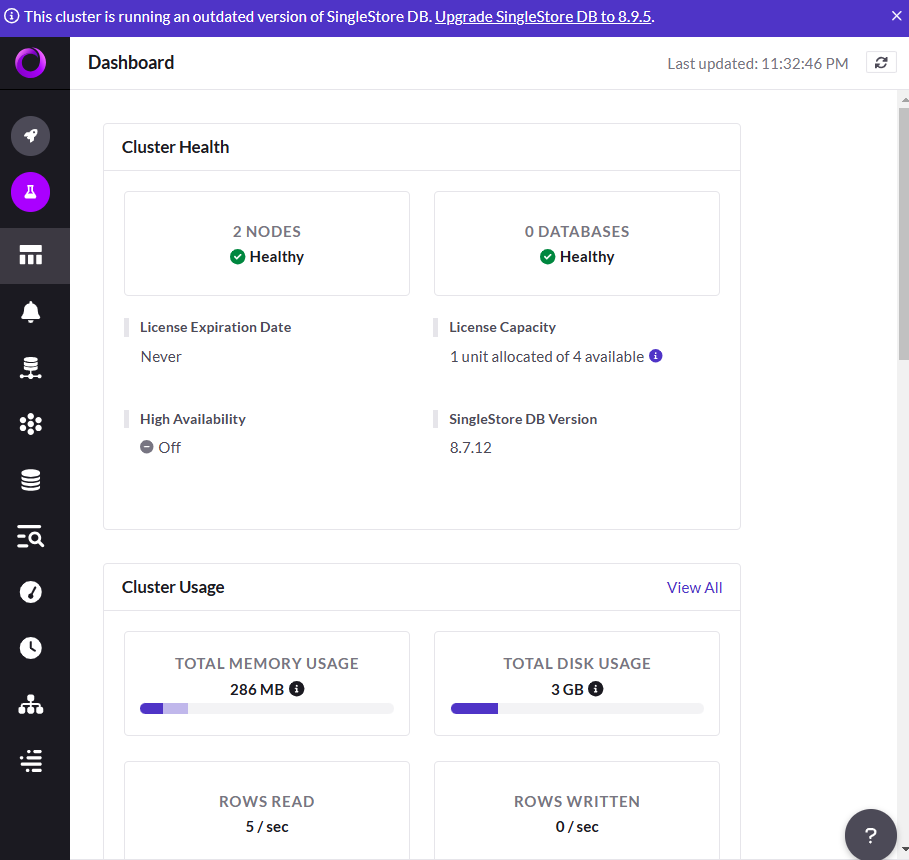Viewport: 909px width, 860px height.
Task: Dismiss the outdated version banner
Action: pyautogui.click(x=896, y=16)
